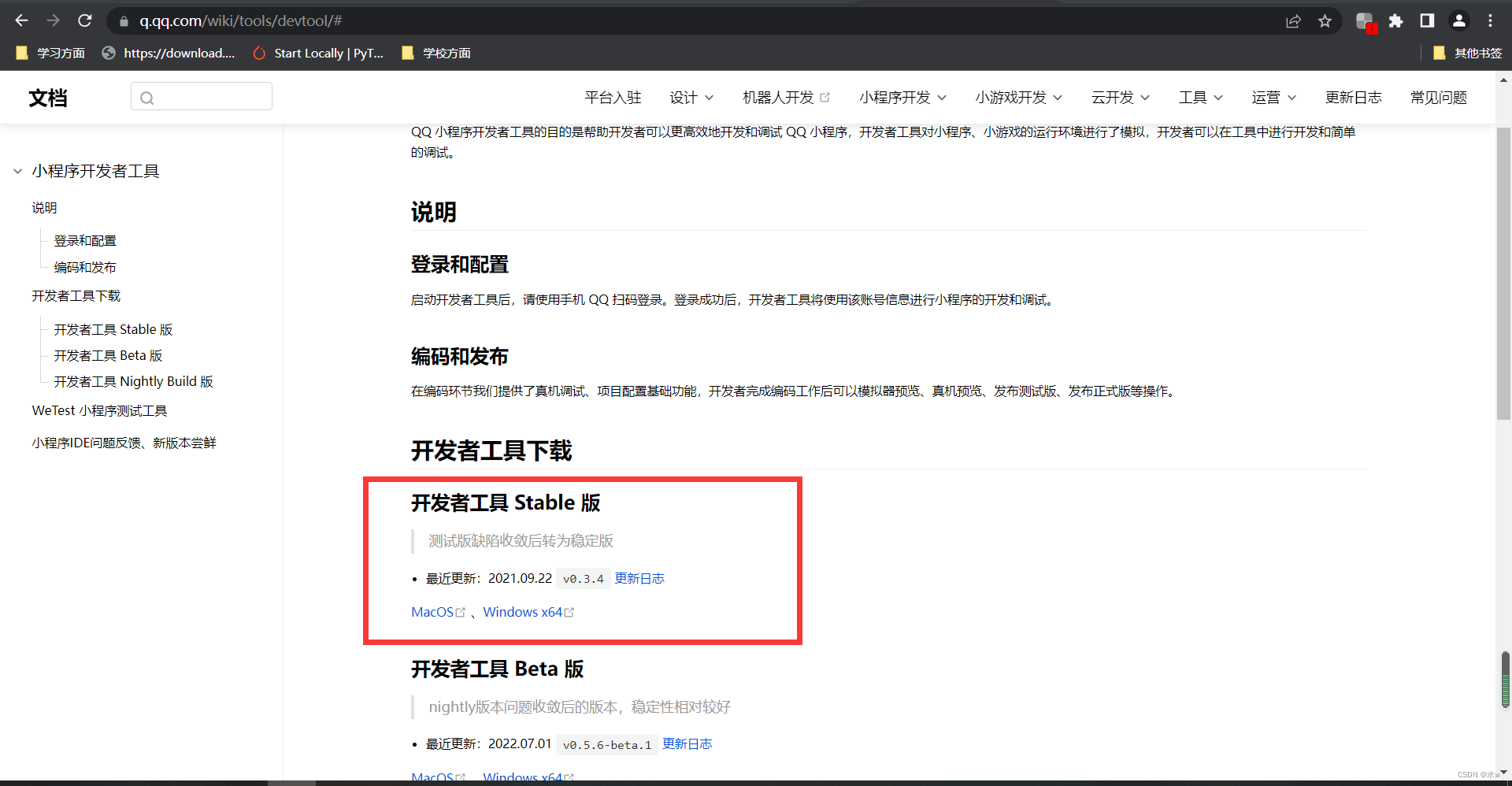The image size is (1512, 786).
Task: Share this page via share icon
Action: click(1293, 21)
